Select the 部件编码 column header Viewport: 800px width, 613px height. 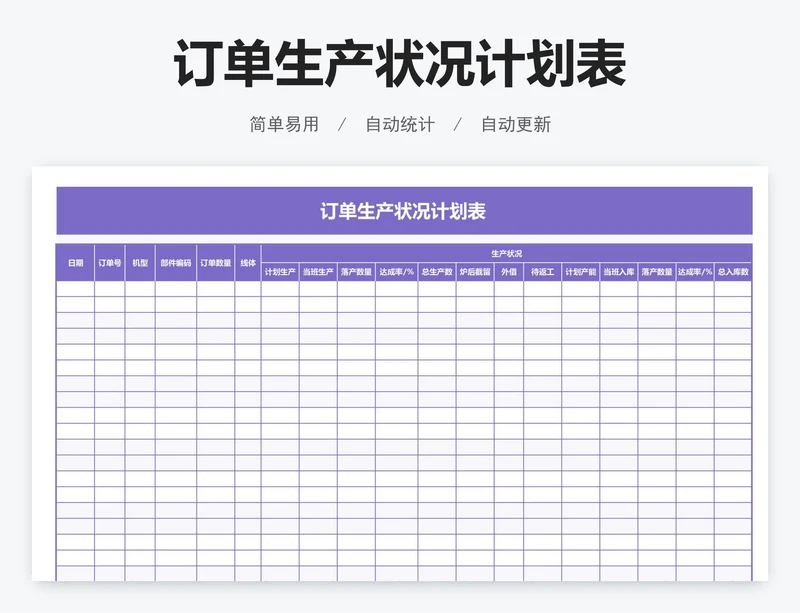(176, 263)
